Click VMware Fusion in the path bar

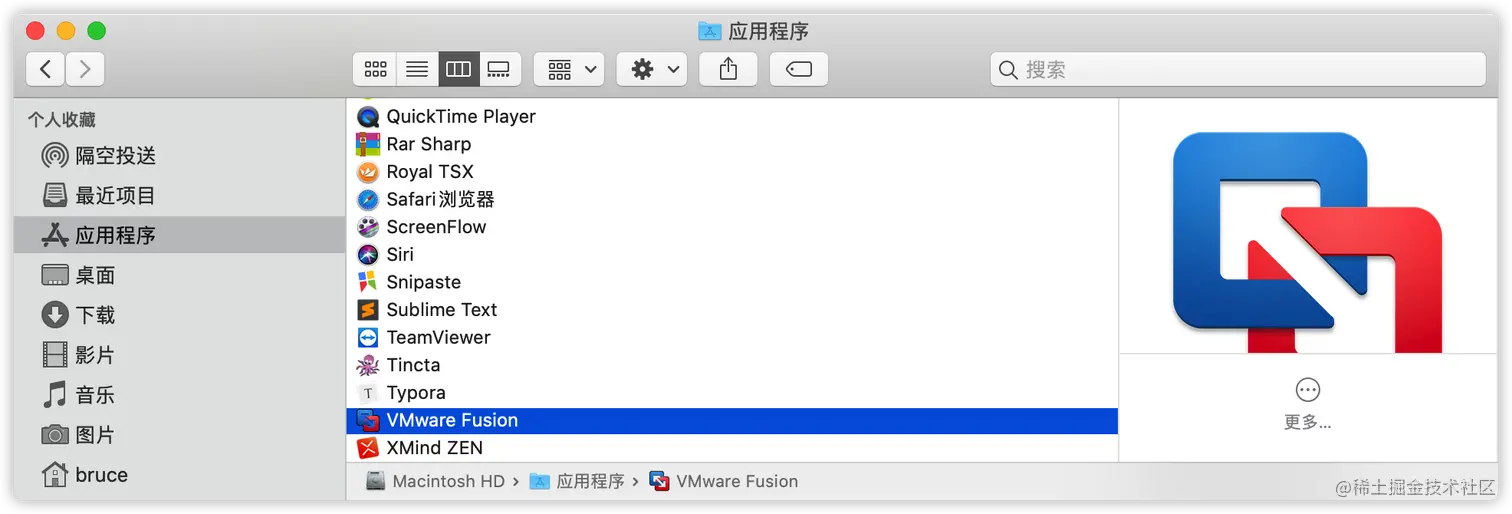[725, 481]
